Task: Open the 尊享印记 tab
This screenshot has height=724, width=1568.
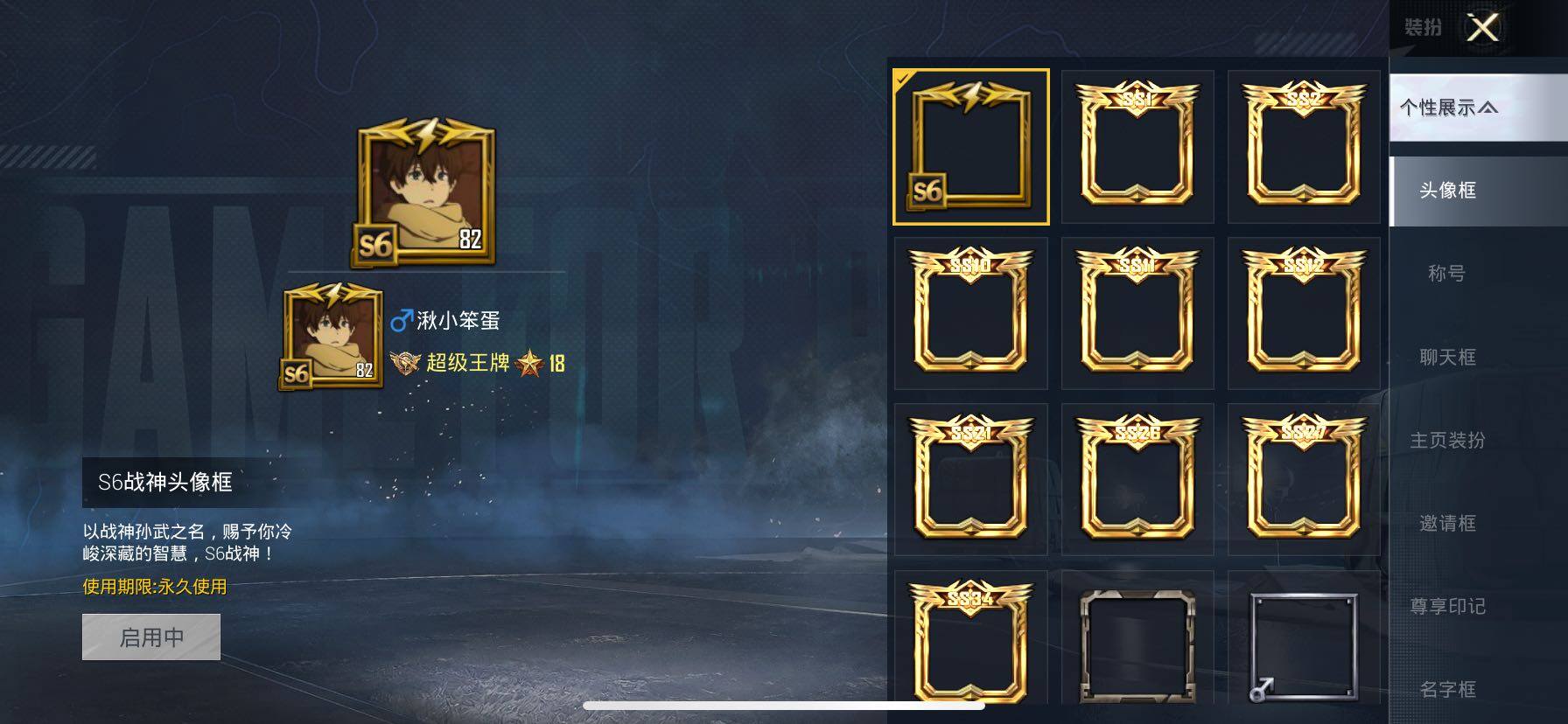Action: [x=1447, y=606]
